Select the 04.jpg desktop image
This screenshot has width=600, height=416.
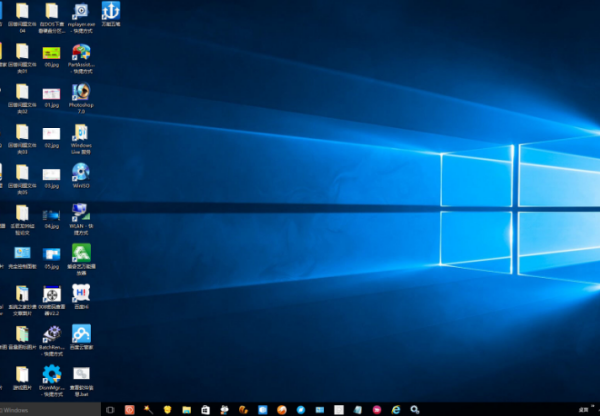pyautogui.click(x=51, y=213)
